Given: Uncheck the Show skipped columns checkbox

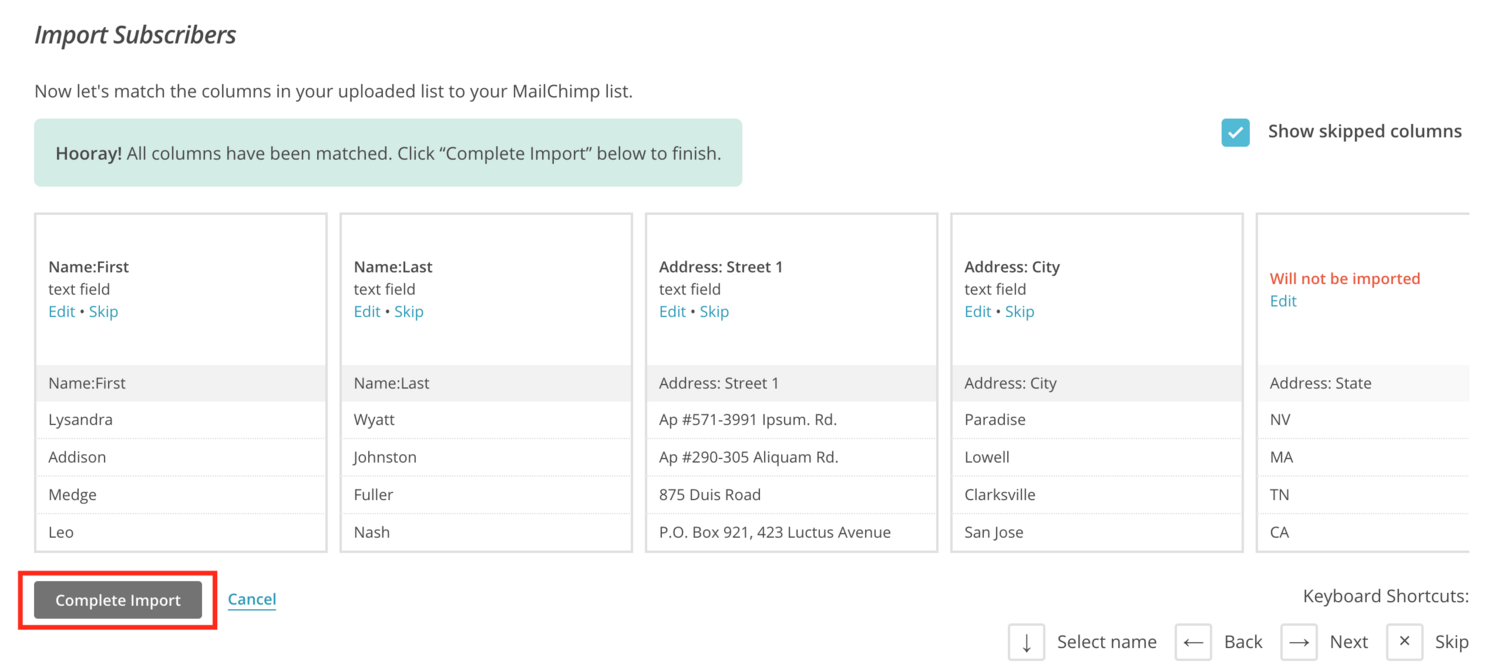Looking at the screenshot, I should click(1235, 132).
